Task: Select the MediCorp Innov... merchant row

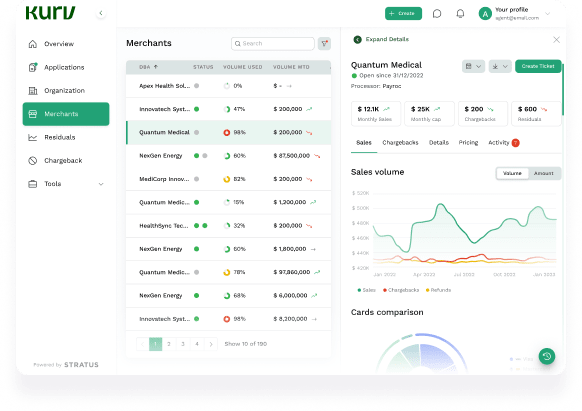Action: point(228,179)
